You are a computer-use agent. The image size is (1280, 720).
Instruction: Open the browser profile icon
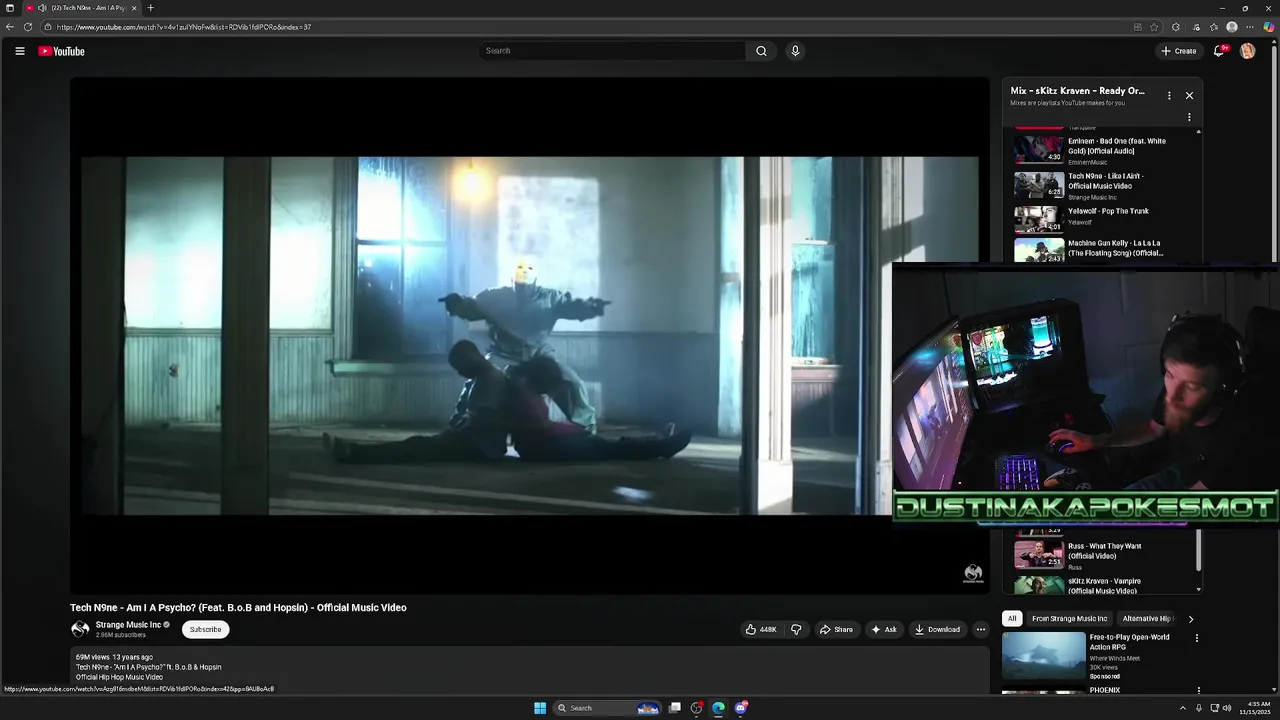[x=1232, y=27]
